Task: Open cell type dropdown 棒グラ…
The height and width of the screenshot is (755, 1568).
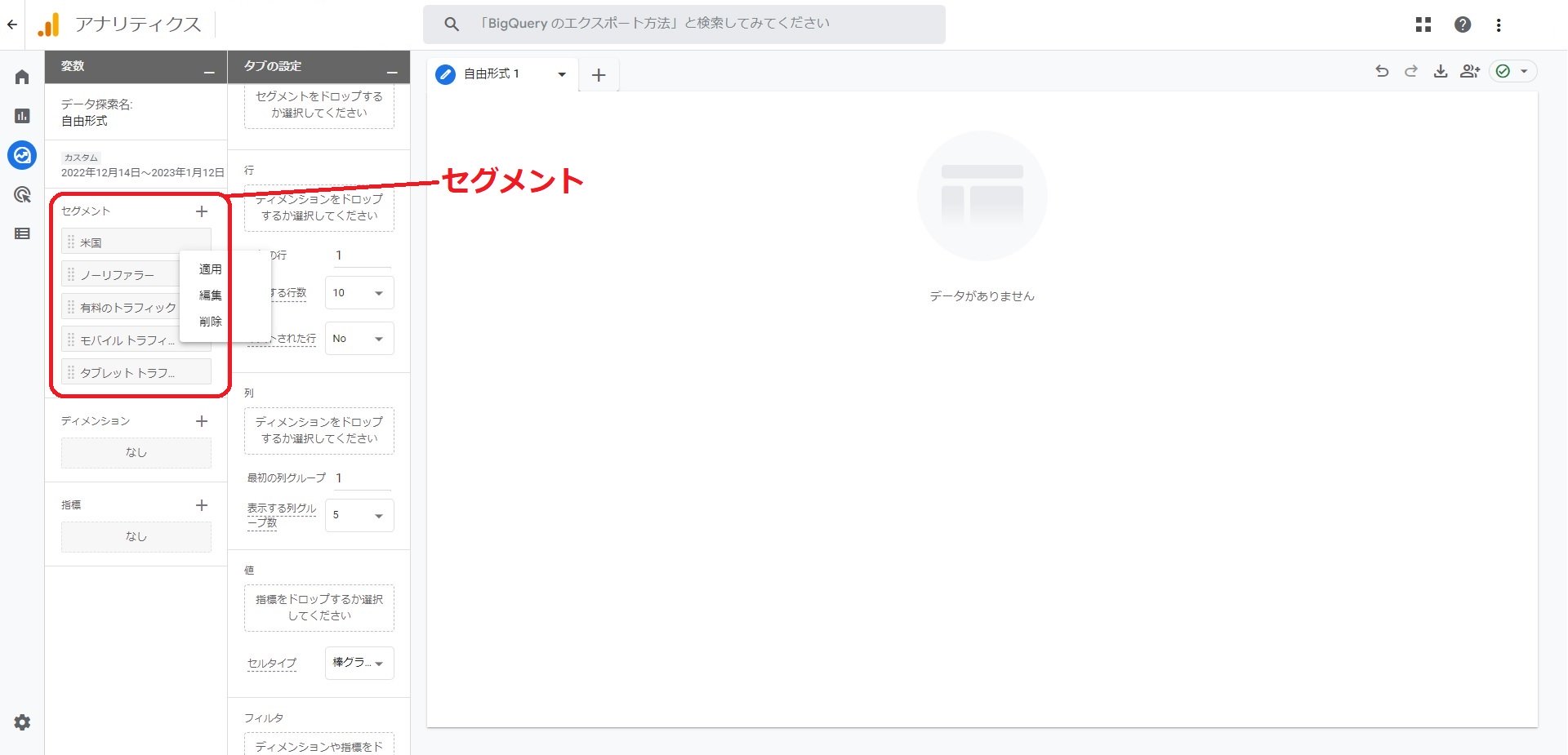Action: tap(359, 663)
